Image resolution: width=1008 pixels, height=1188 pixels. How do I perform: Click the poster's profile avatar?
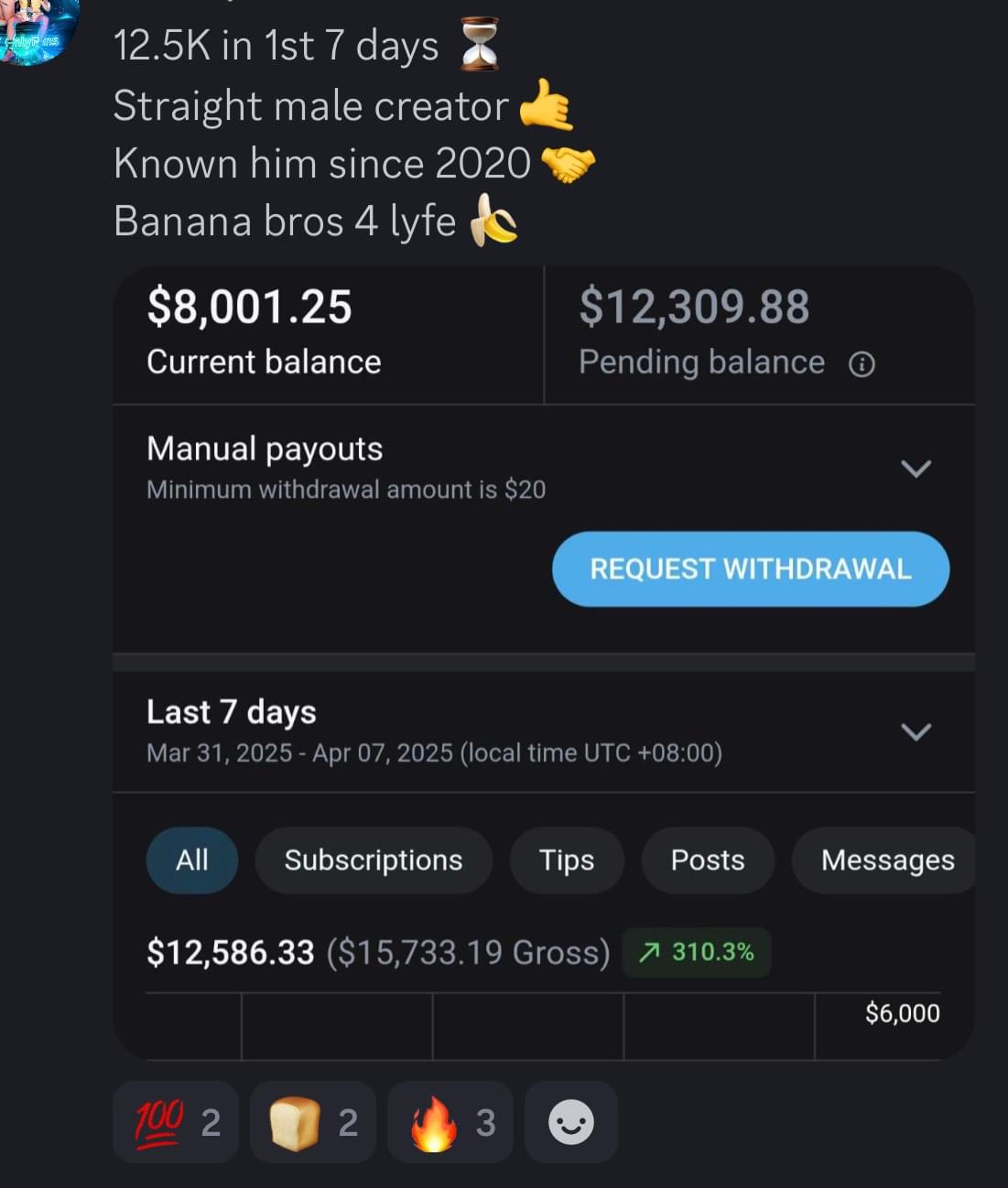click(35, 27)
